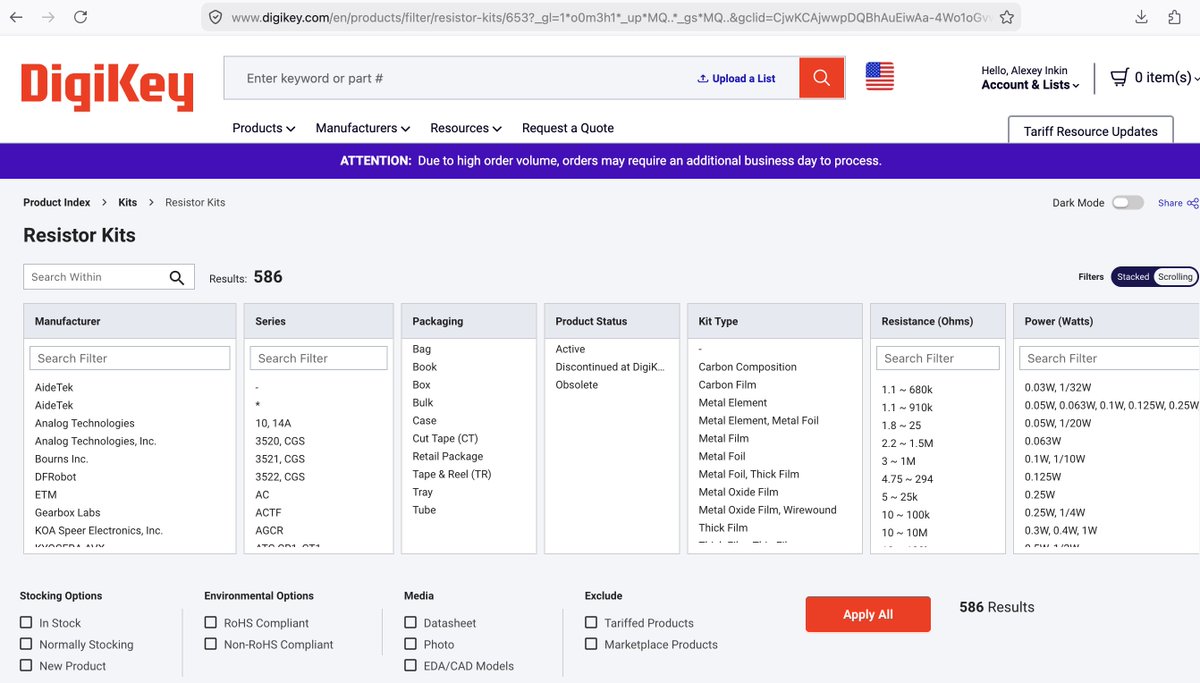The width and height of the screenshot is (1200, 683).
Task: Check the Datasheet media checkbox
Action: pos(411,622)
